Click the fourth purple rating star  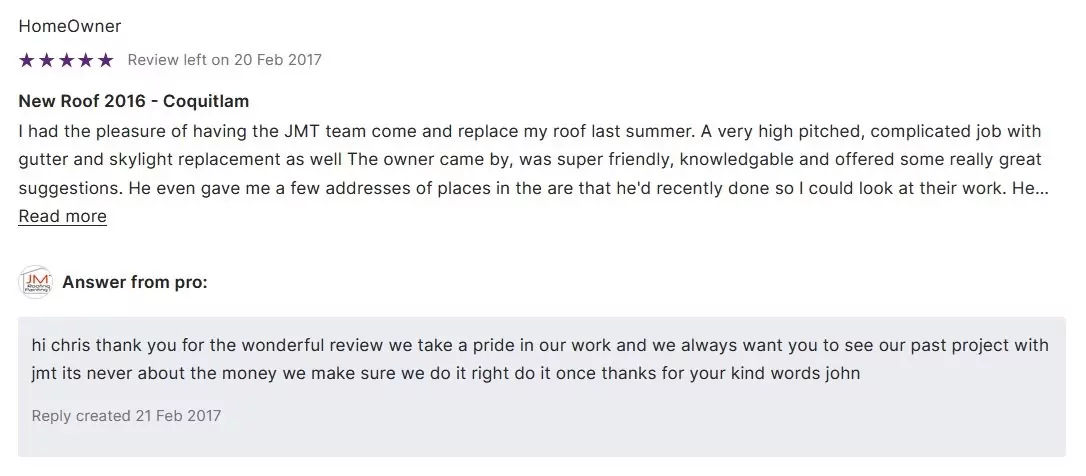pyautogui.click(x=86, y=60)
